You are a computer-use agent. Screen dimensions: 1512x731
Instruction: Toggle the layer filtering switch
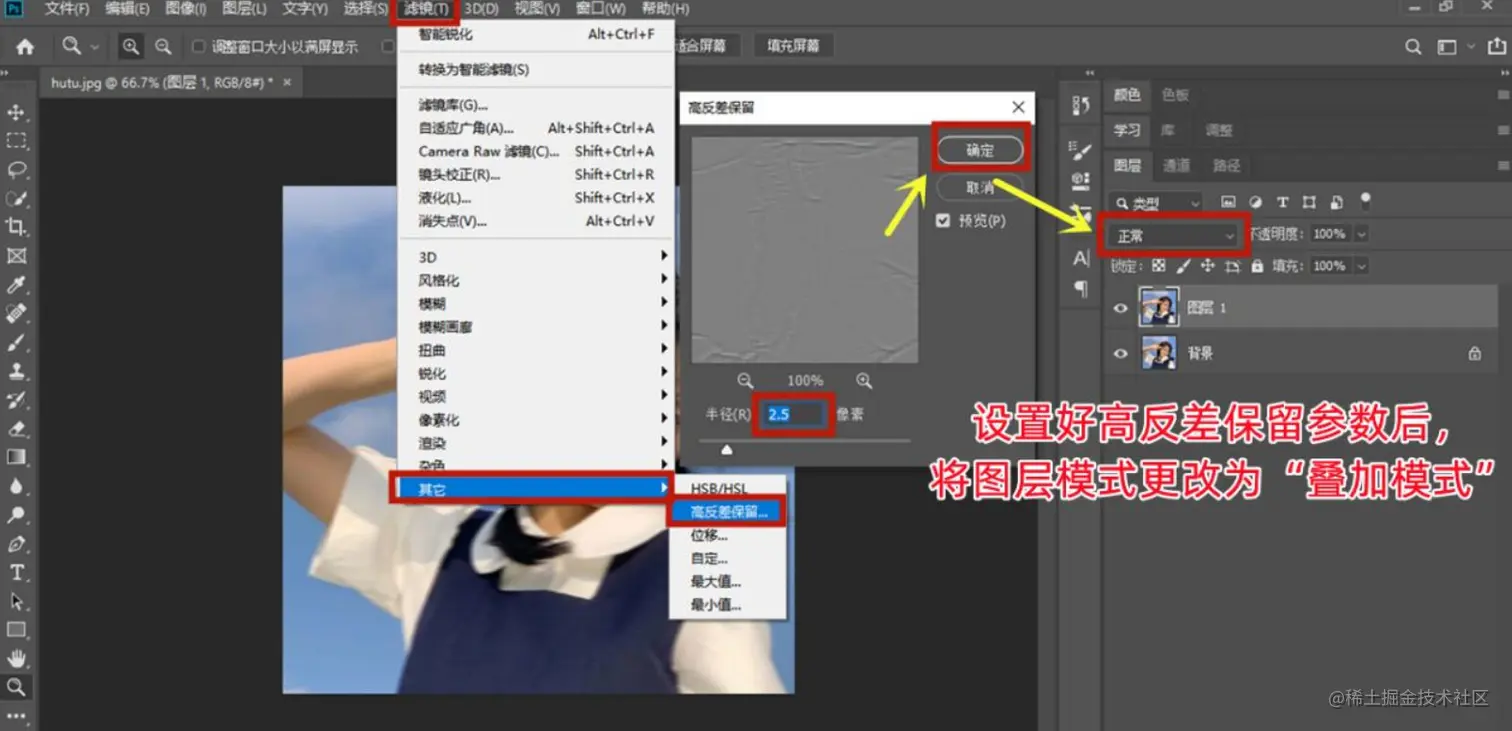[1366, 200]
